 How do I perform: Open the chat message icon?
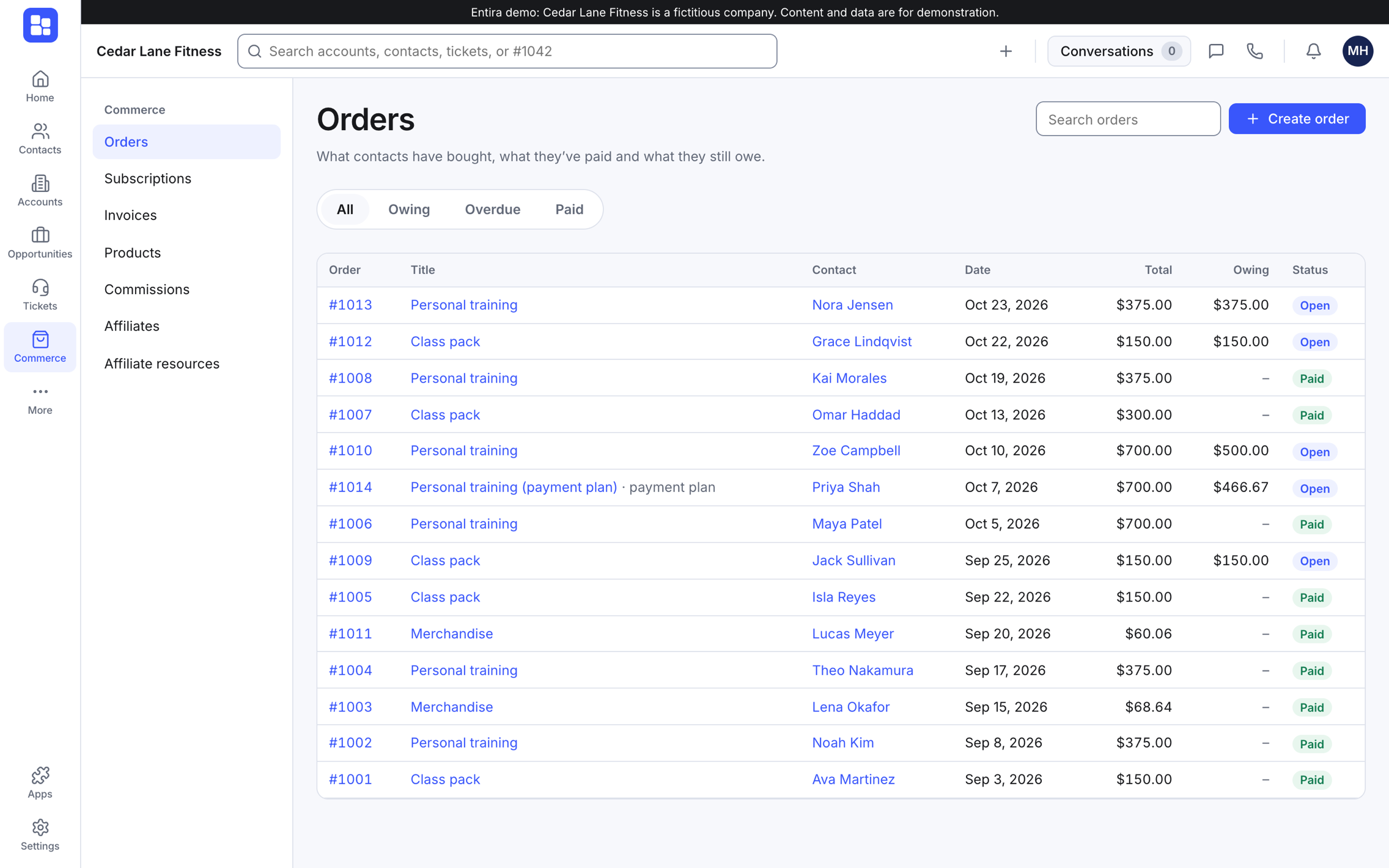pyautogui.click(x=1216, y=51)
